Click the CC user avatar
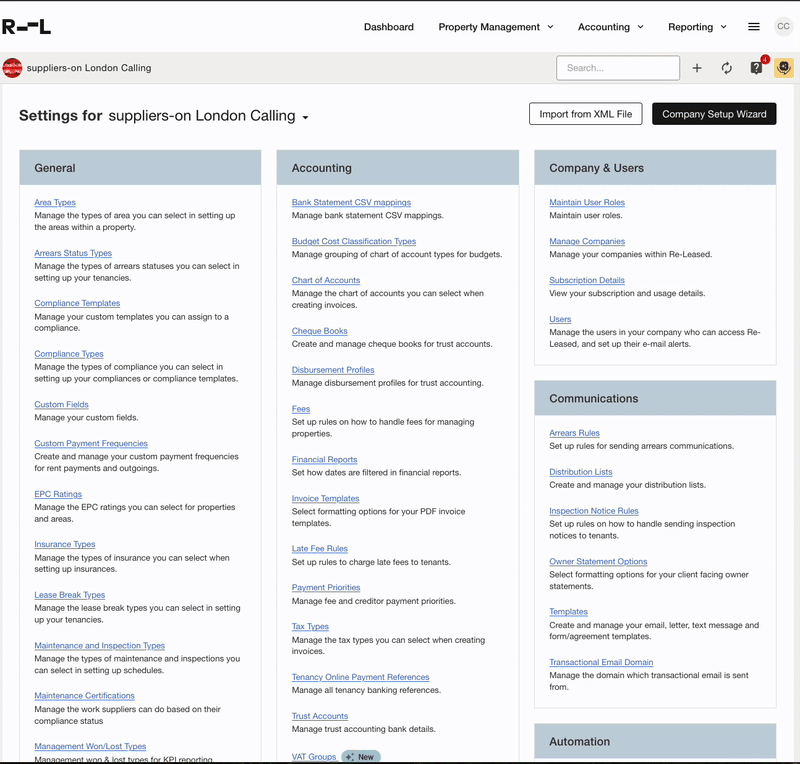Screen dimensions: 800x764 (783, 27)
